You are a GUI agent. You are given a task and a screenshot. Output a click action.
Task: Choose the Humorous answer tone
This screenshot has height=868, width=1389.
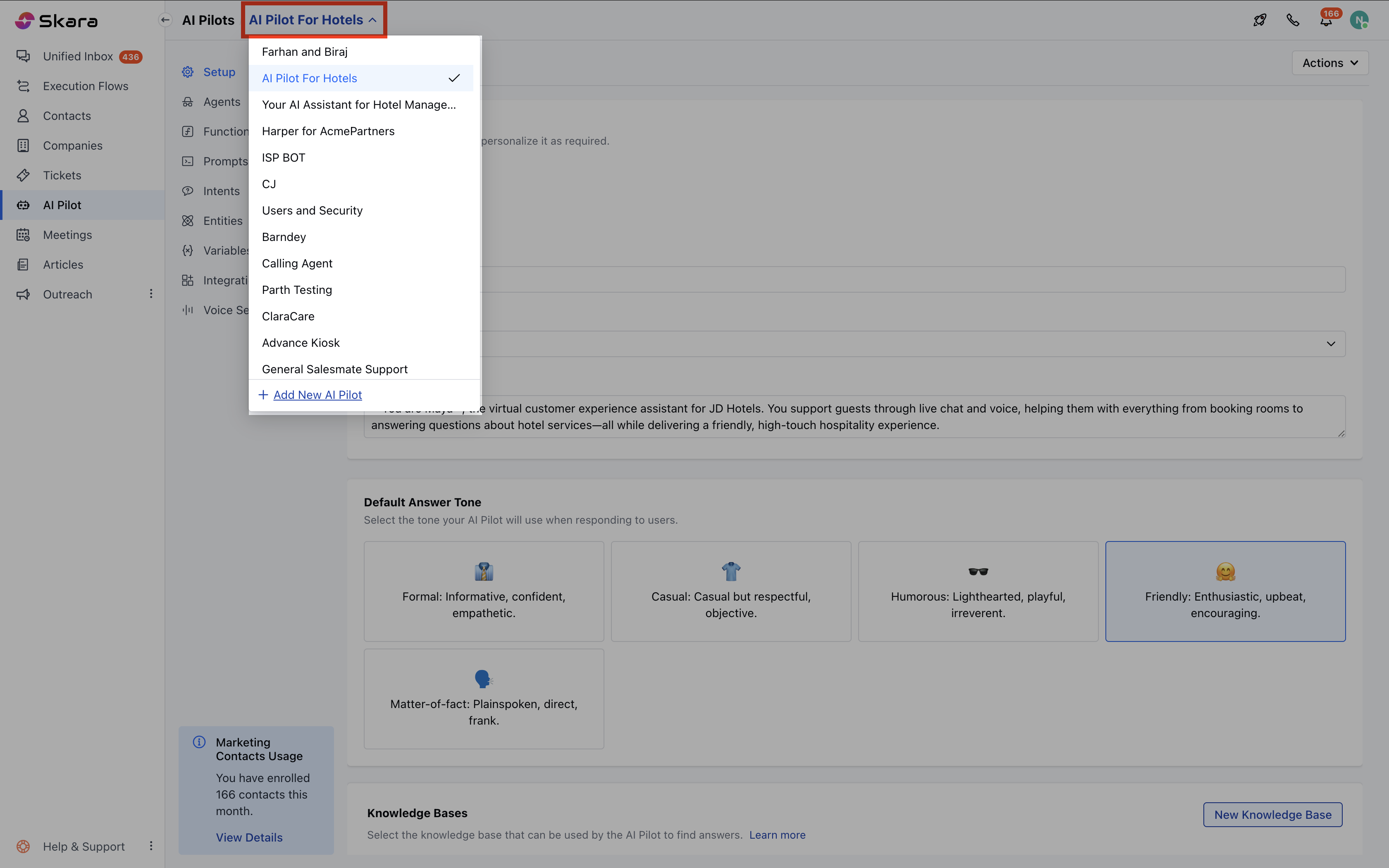(977, 591)
